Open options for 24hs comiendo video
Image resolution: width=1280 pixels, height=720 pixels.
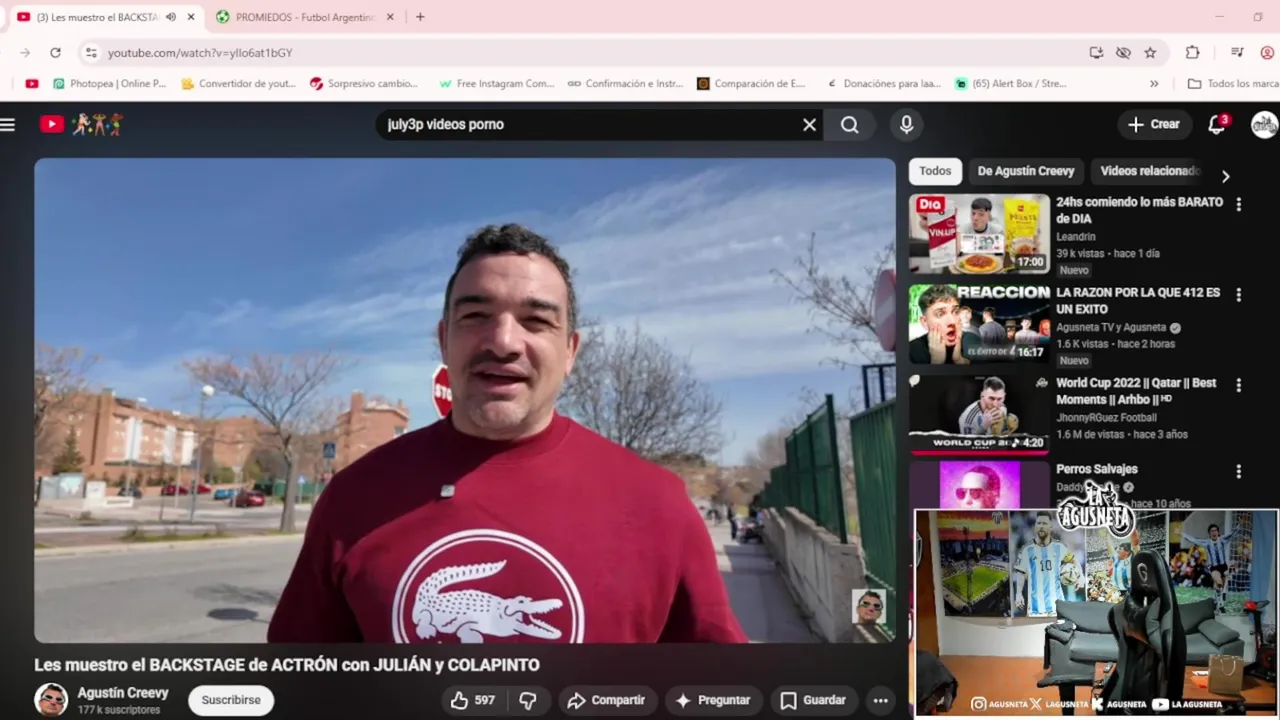[1239, 204]
